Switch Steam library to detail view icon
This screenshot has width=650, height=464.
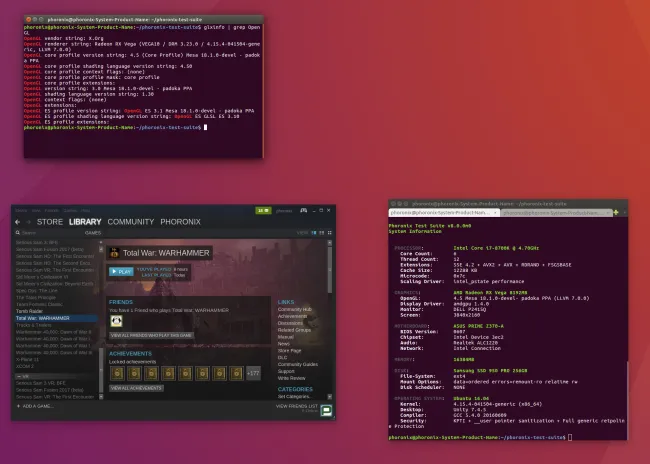click(x=314, y=233)
